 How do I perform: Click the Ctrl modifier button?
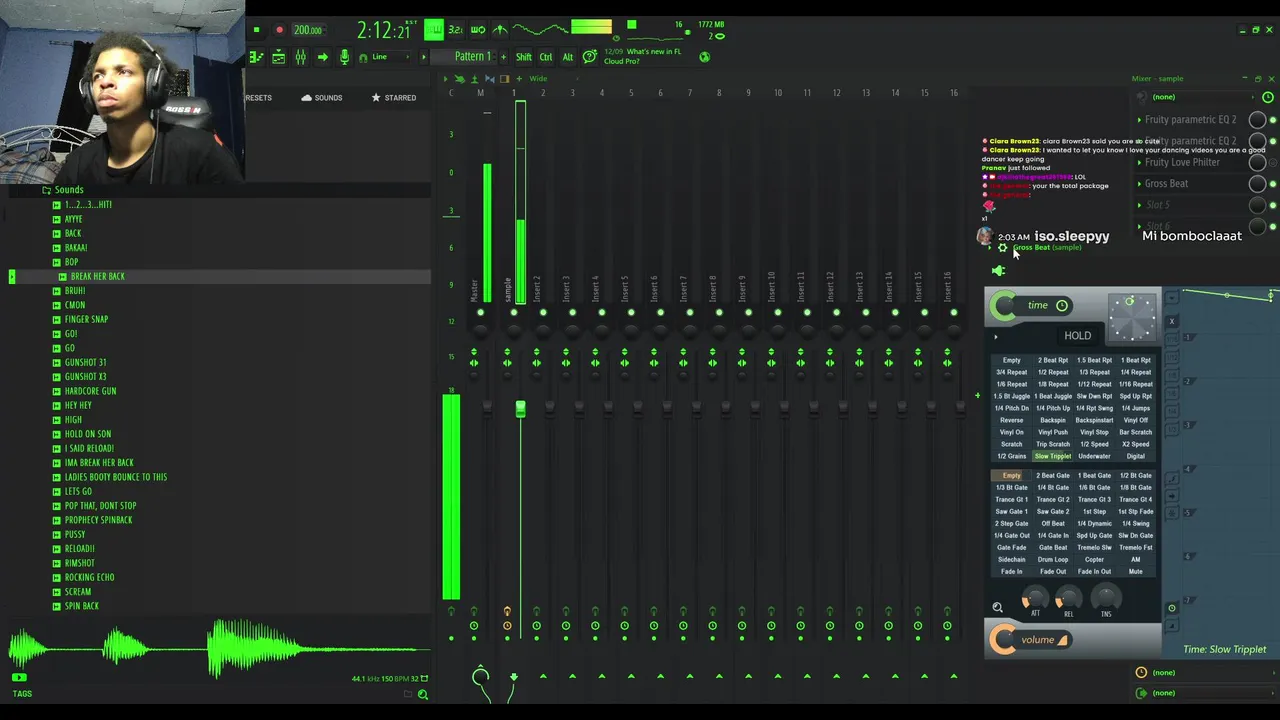(546, 57)
